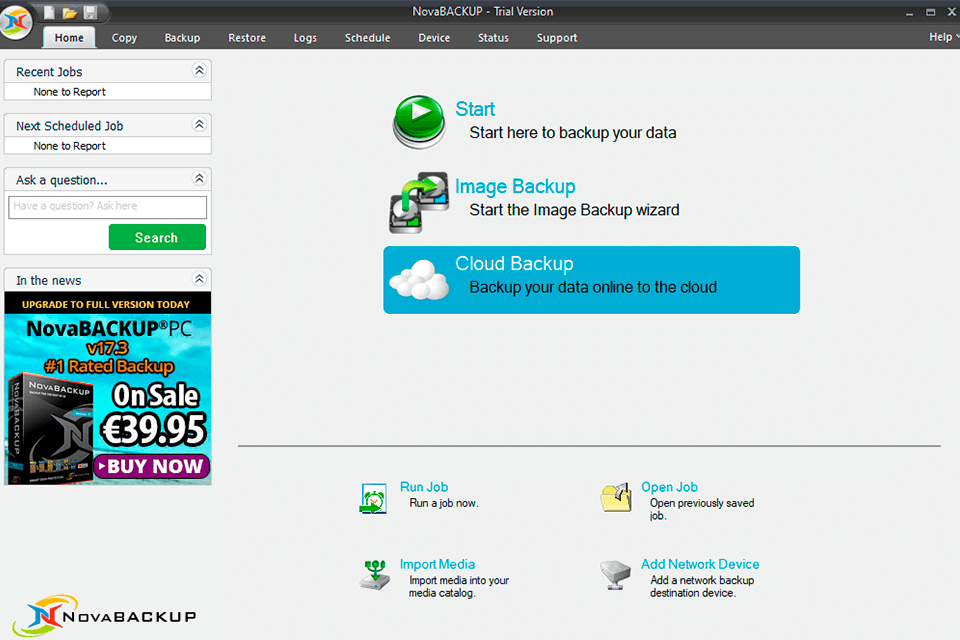Image resolution: width=960 pixels, height=640 pixels.
Task: Click BUY NOW in the upgrade ad
Action: [x=152, y=466]
